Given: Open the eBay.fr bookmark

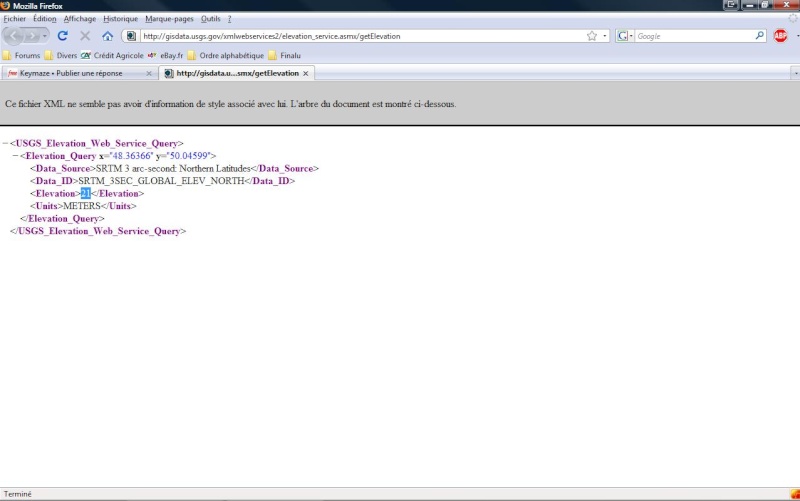Looking at the screenshot, I should click(165, 55).
